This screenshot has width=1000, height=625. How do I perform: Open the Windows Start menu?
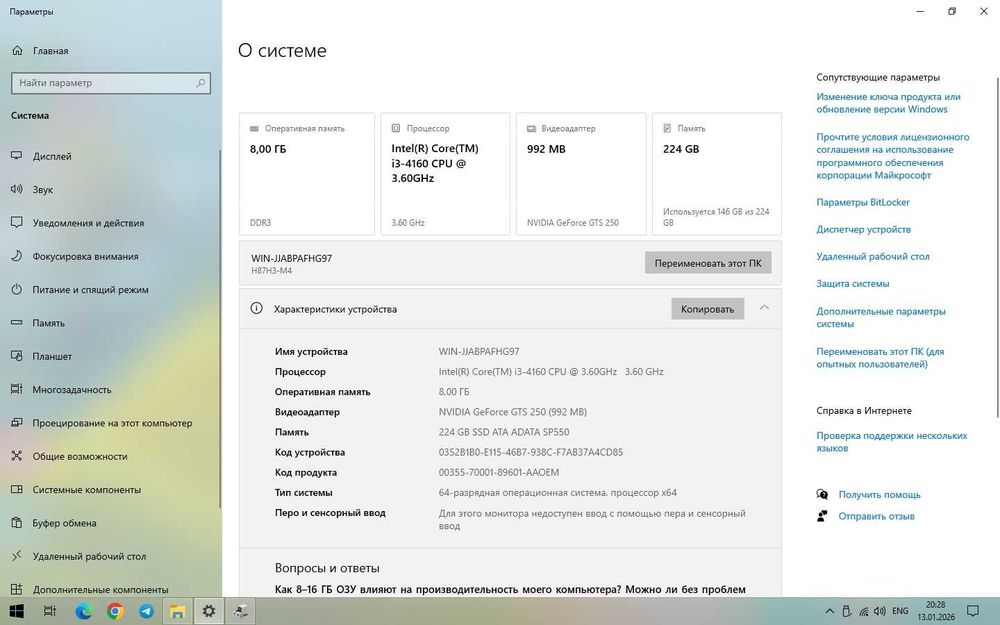pos(17,611)
